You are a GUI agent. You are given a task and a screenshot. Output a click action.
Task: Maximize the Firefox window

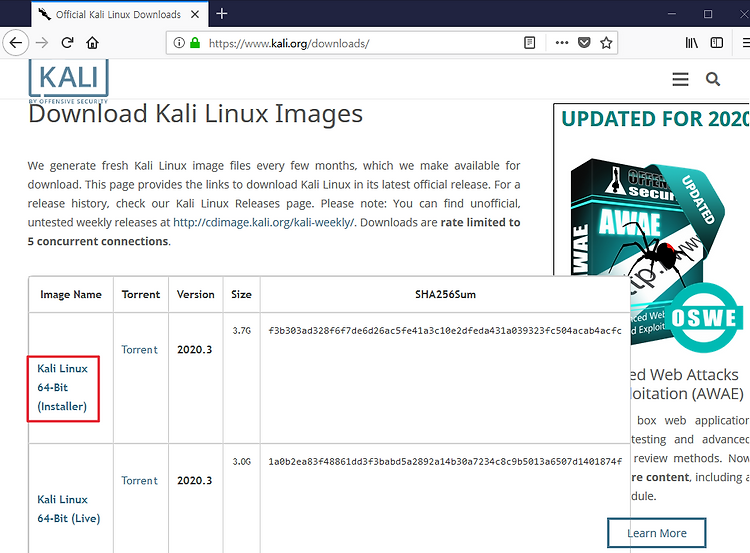click(x=708, y=14)
